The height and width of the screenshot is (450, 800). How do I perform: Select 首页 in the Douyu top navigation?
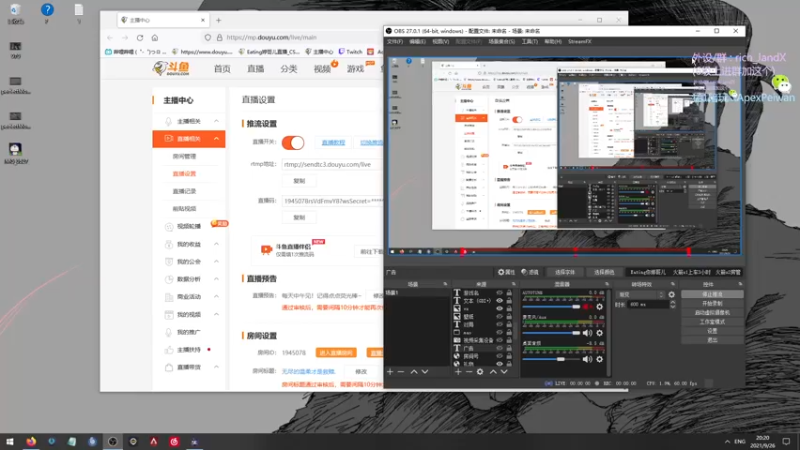[222, 69]
